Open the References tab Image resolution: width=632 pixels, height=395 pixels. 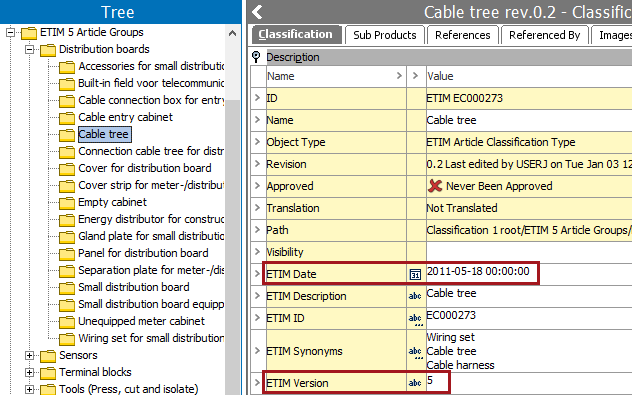click(462, 35)
